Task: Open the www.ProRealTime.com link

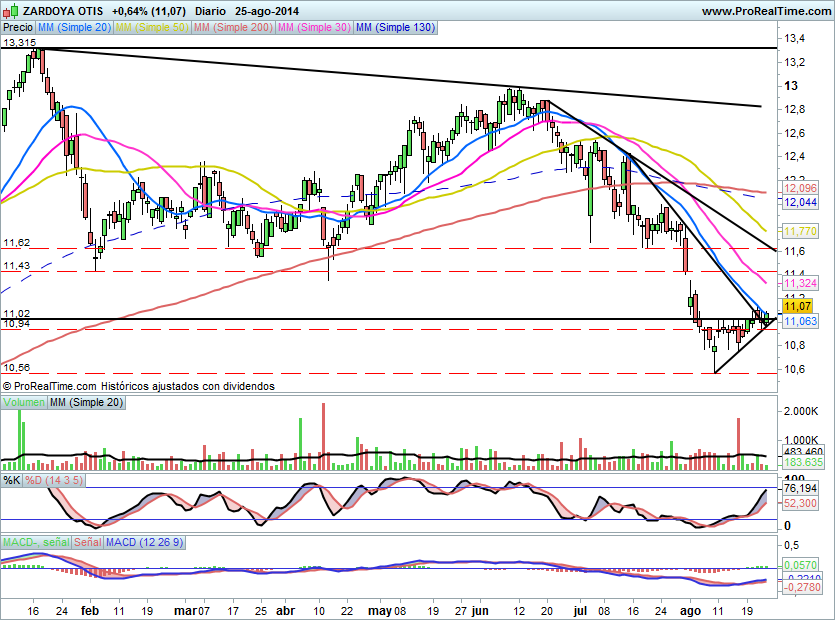Action: point(765,11)
